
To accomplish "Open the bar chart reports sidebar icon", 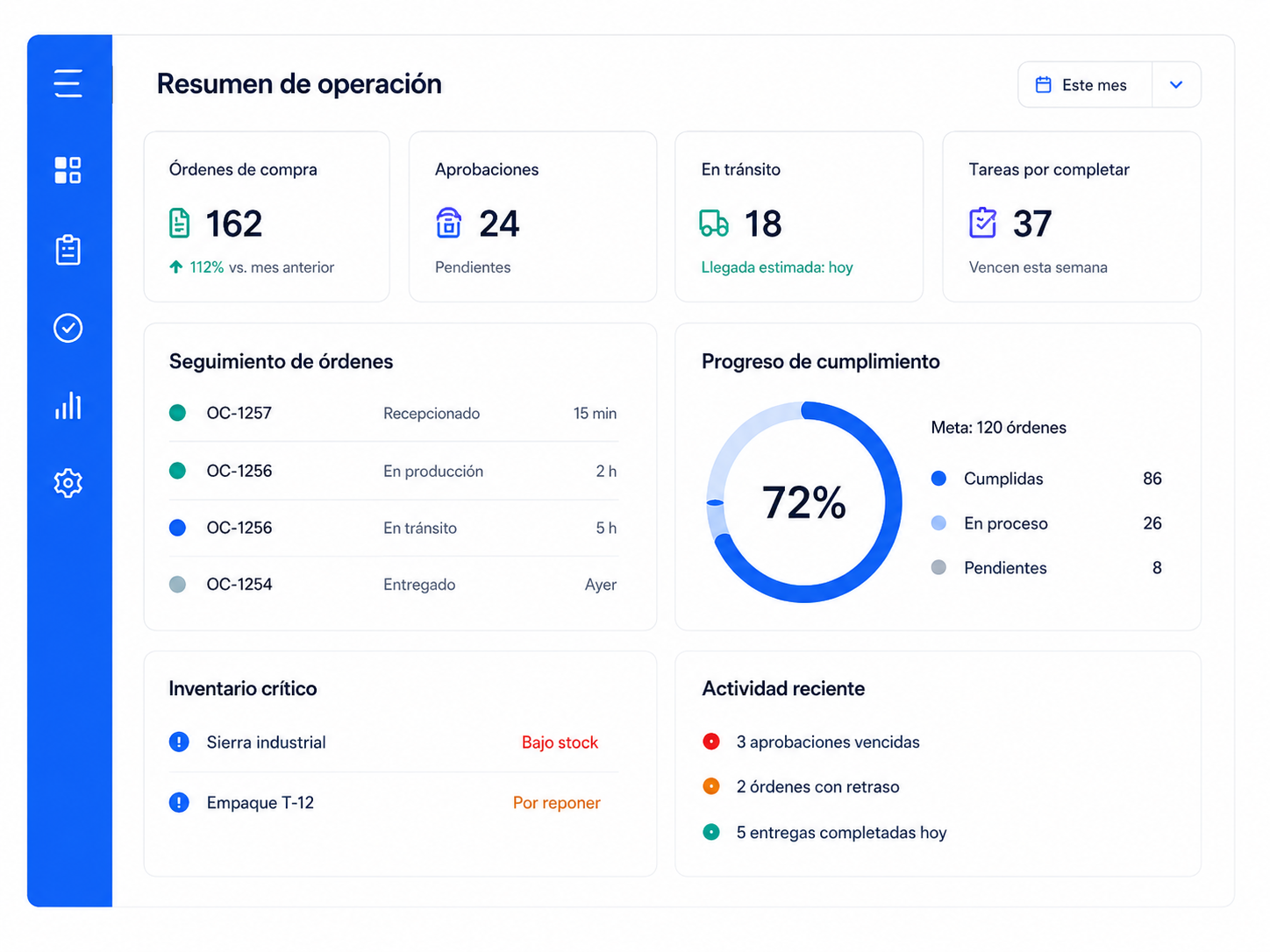I will 68,405.
